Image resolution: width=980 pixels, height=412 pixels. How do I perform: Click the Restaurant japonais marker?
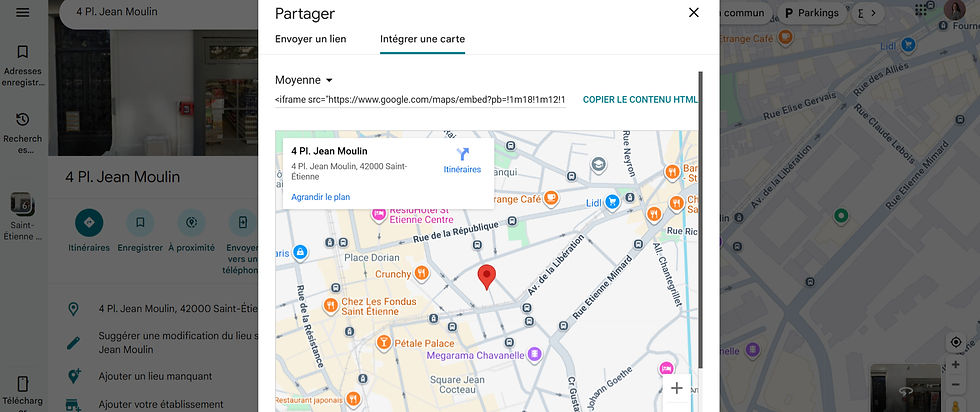[353, 398]
